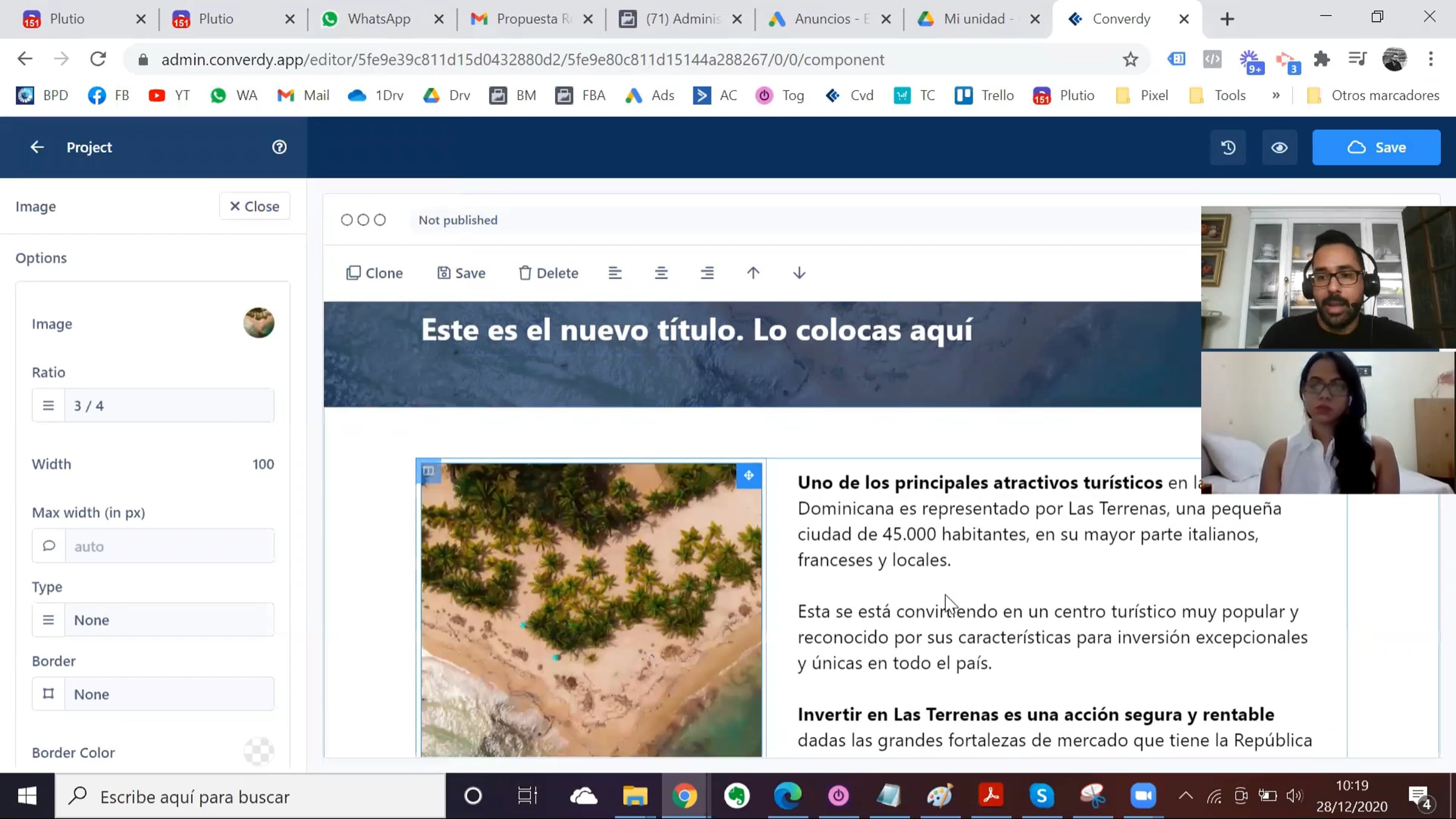Screen dimensions: 1456x819
Task: Click the version history icon
Action: pos(1228,147)
